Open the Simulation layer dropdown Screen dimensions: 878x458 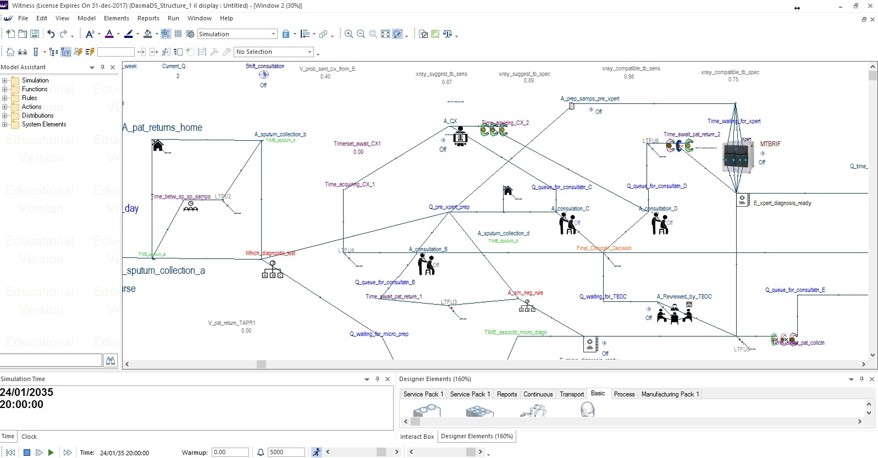[x=272, y=34]
